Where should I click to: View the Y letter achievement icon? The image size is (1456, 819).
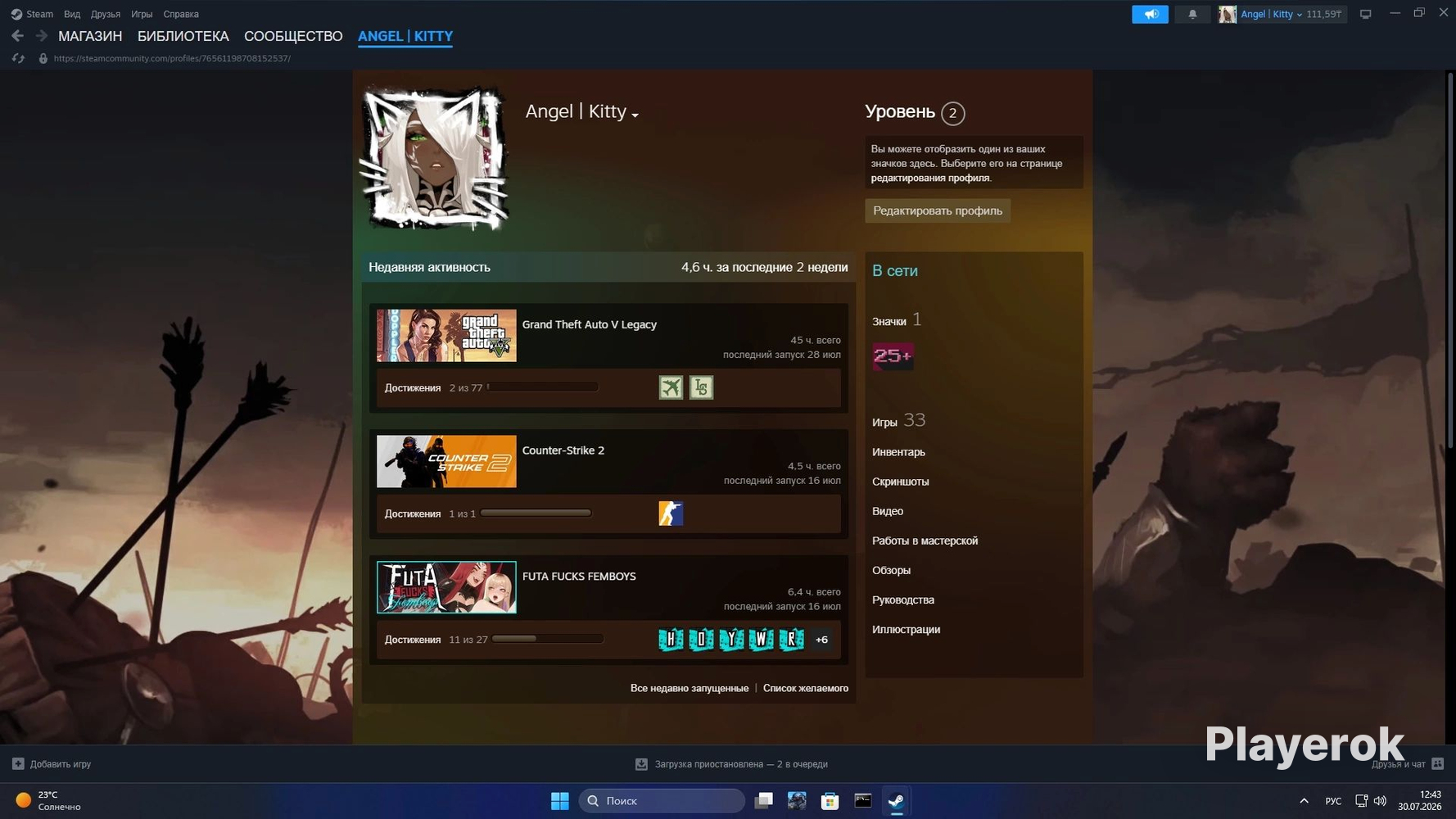(x=731, y=640)
